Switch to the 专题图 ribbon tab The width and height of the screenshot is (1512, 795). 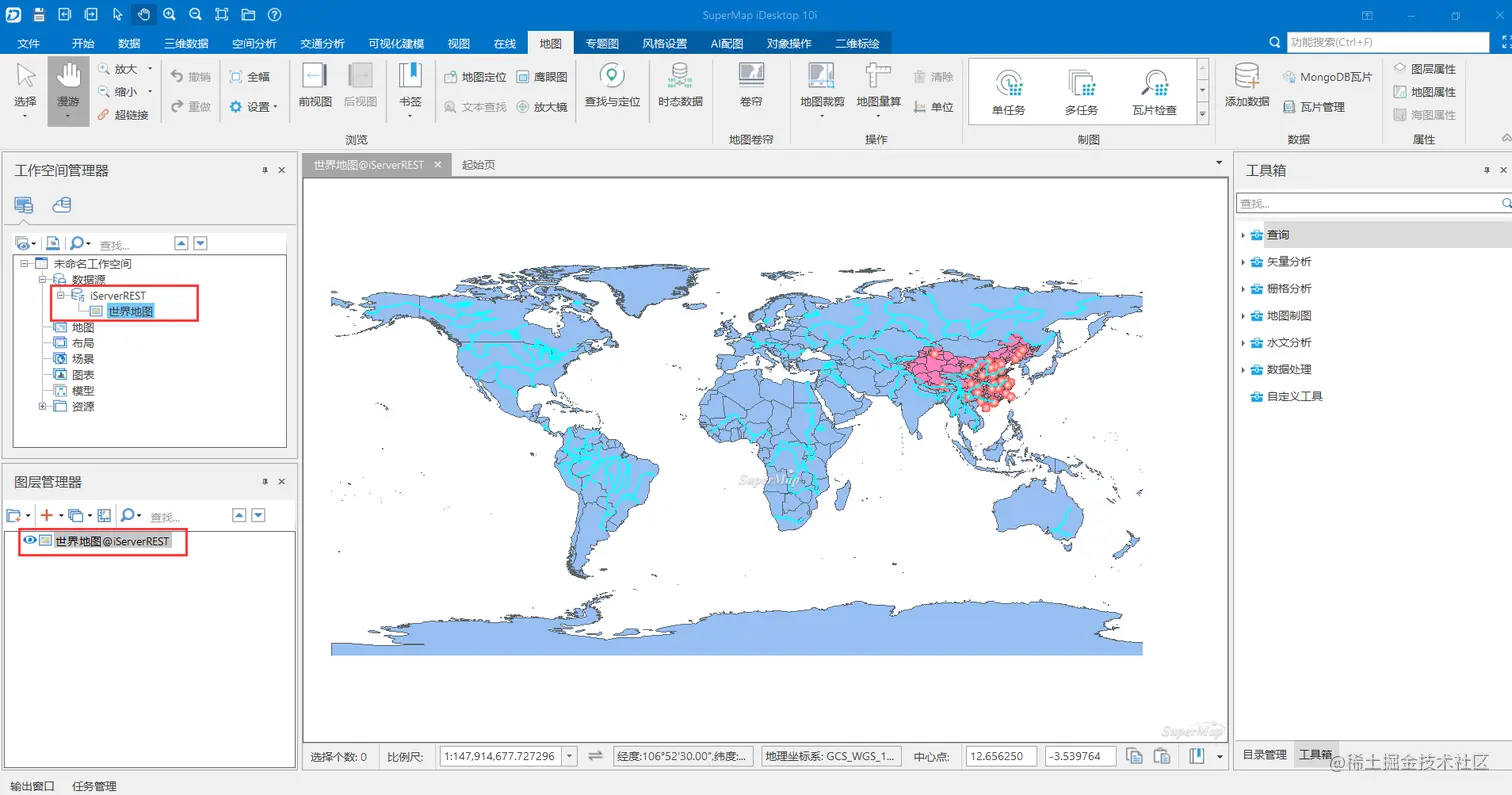[602, 44]
